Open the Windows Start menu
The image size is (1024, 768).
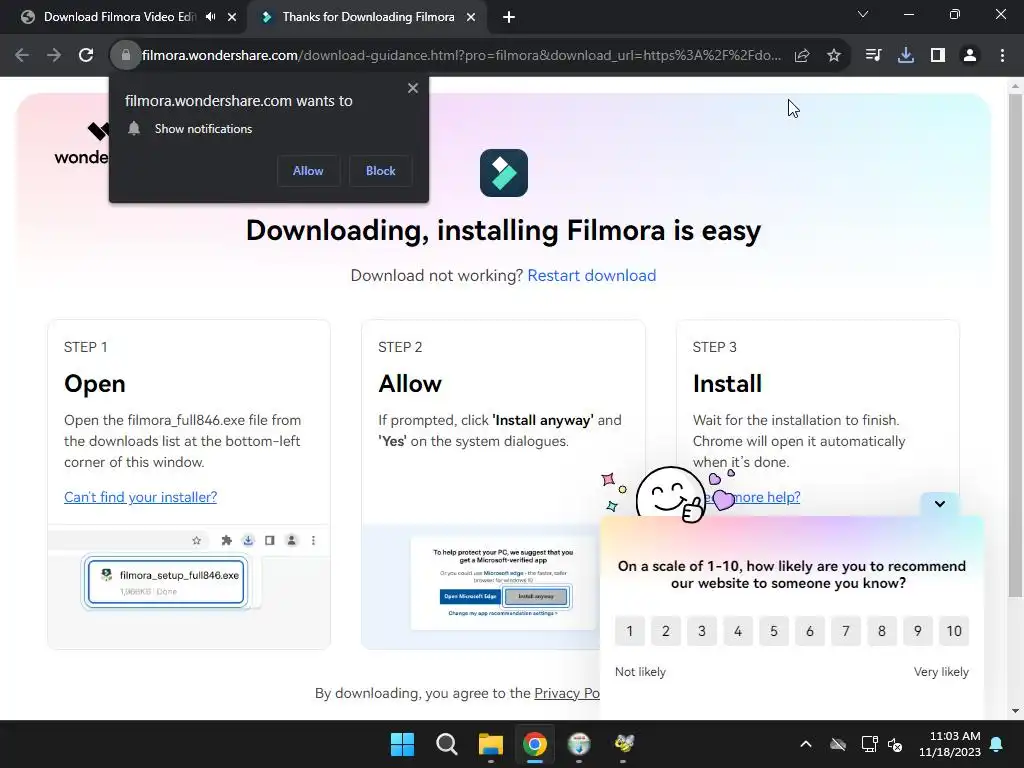pyautogui.click(x=402, y=744)
